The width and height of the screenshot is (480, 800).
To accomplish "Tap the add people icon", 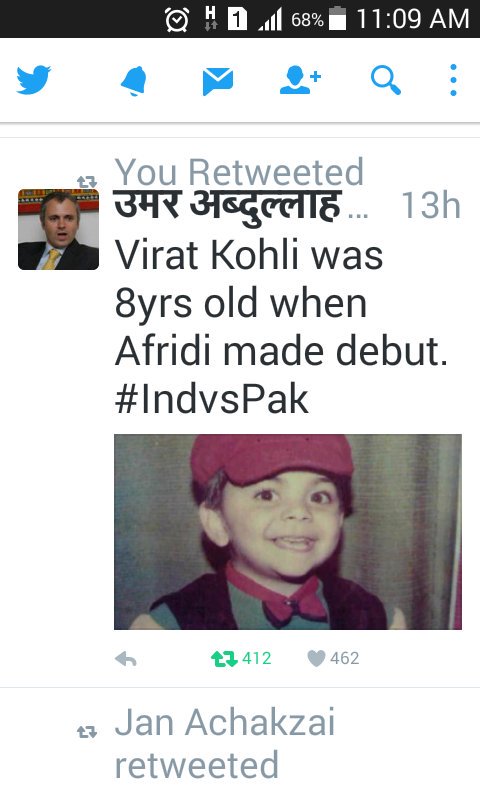I will coord(300,80).
